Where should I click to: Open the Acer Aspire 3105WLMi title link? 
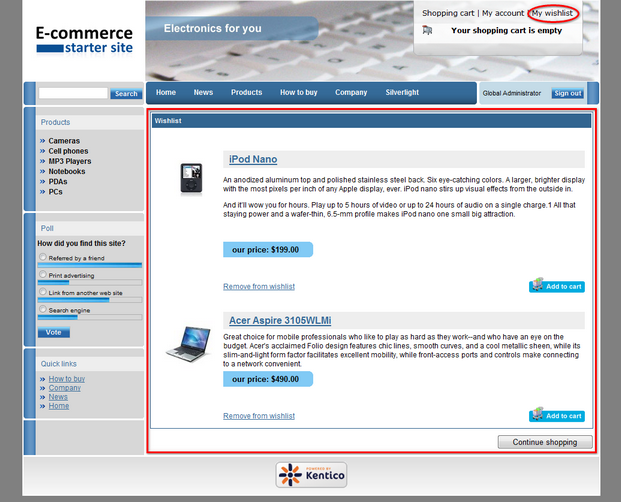(x=280, y=320)
